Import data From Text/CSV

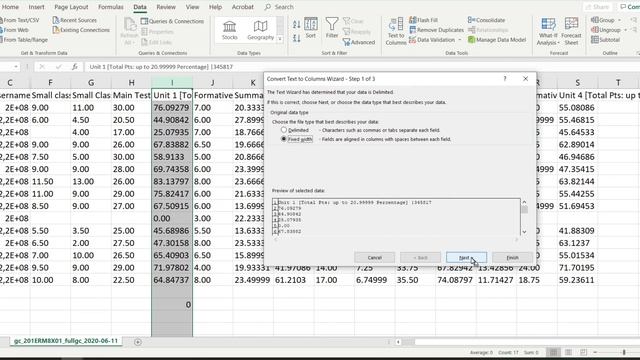[x=20, y=20]
